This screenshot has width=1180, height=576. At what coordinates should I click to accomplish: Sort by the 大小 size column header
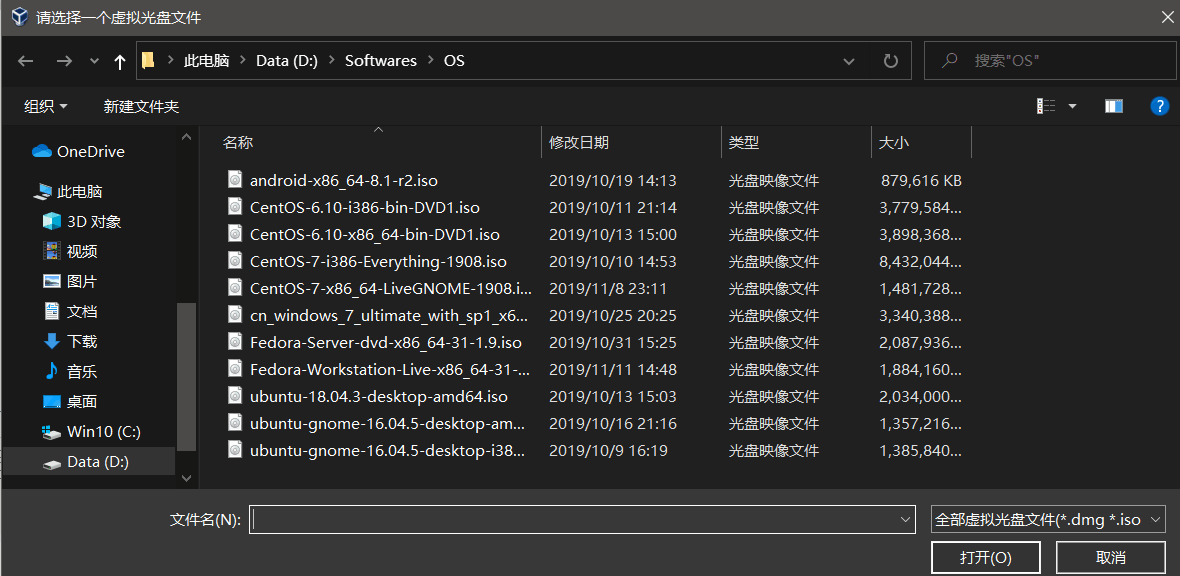(893, 143)
